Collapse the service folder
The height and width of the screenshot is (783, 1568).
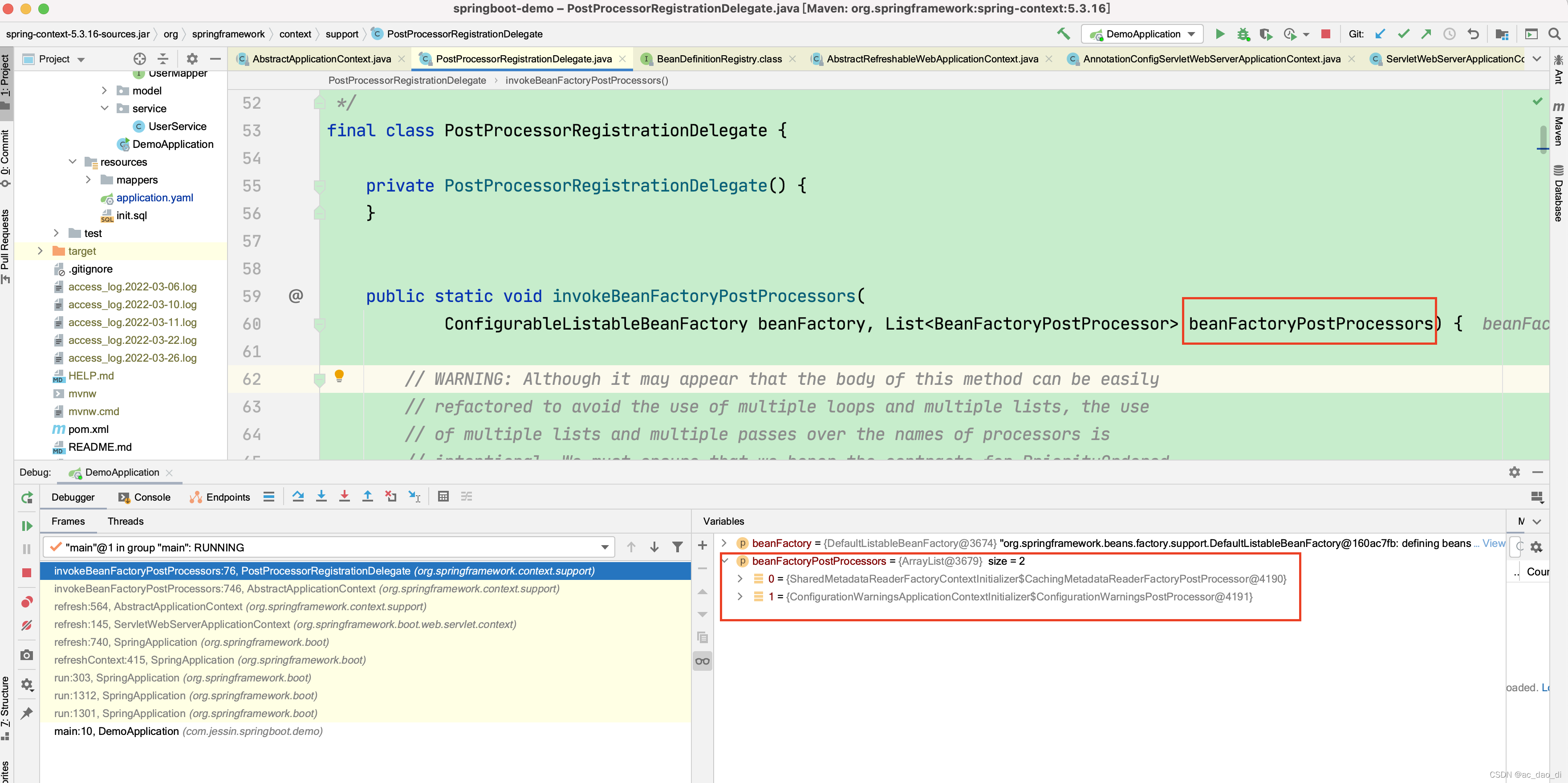pos(104,108)
